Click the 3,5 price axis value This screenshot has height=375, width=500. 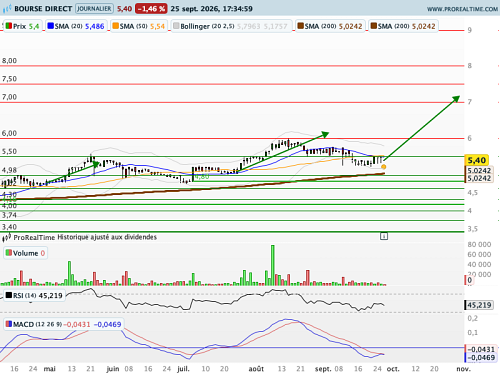tap(472, 229)
